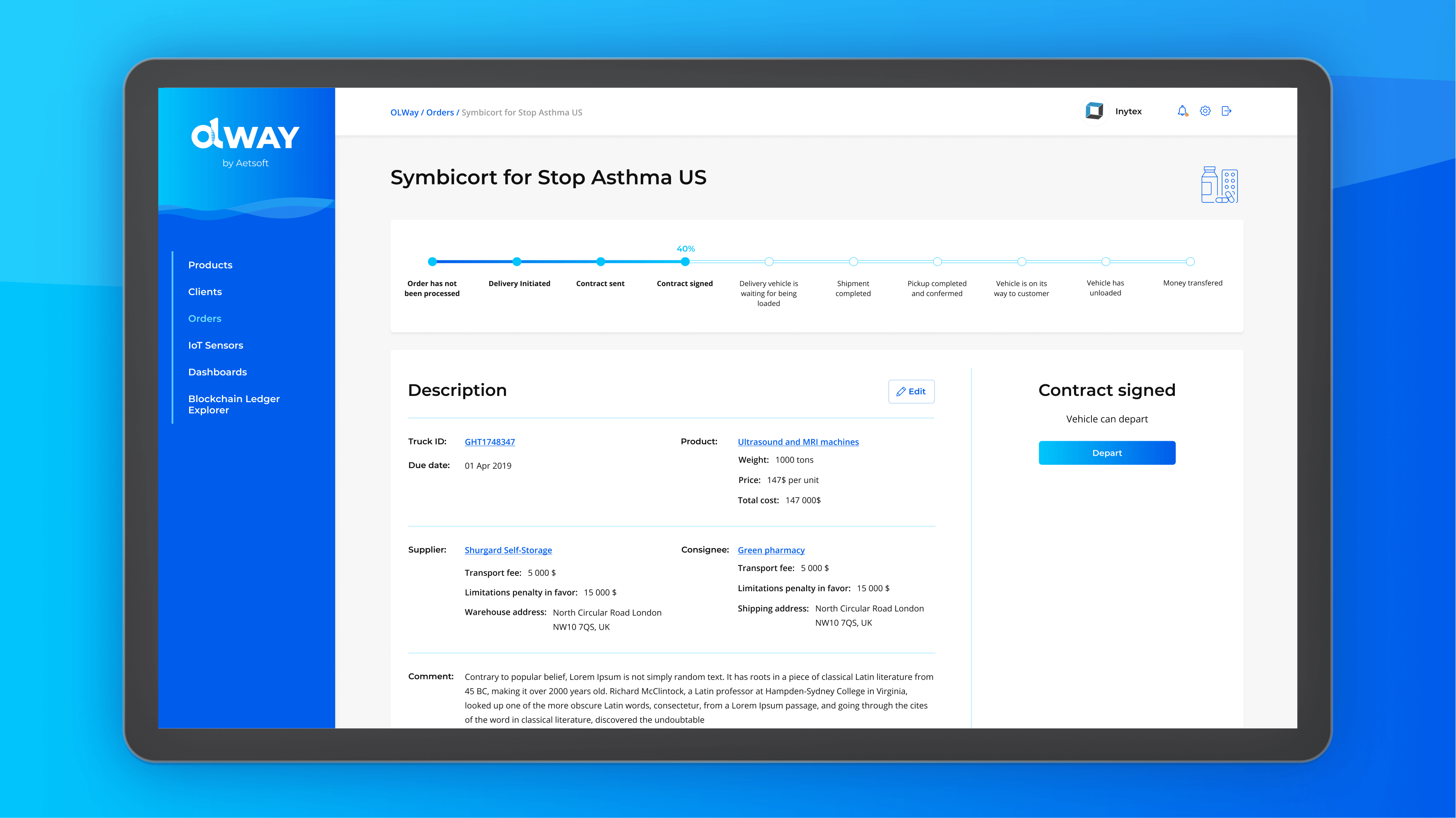Click the medicine bottle and pills icon
This screenshot has width=1456, height=818.
pos(1219,185)
